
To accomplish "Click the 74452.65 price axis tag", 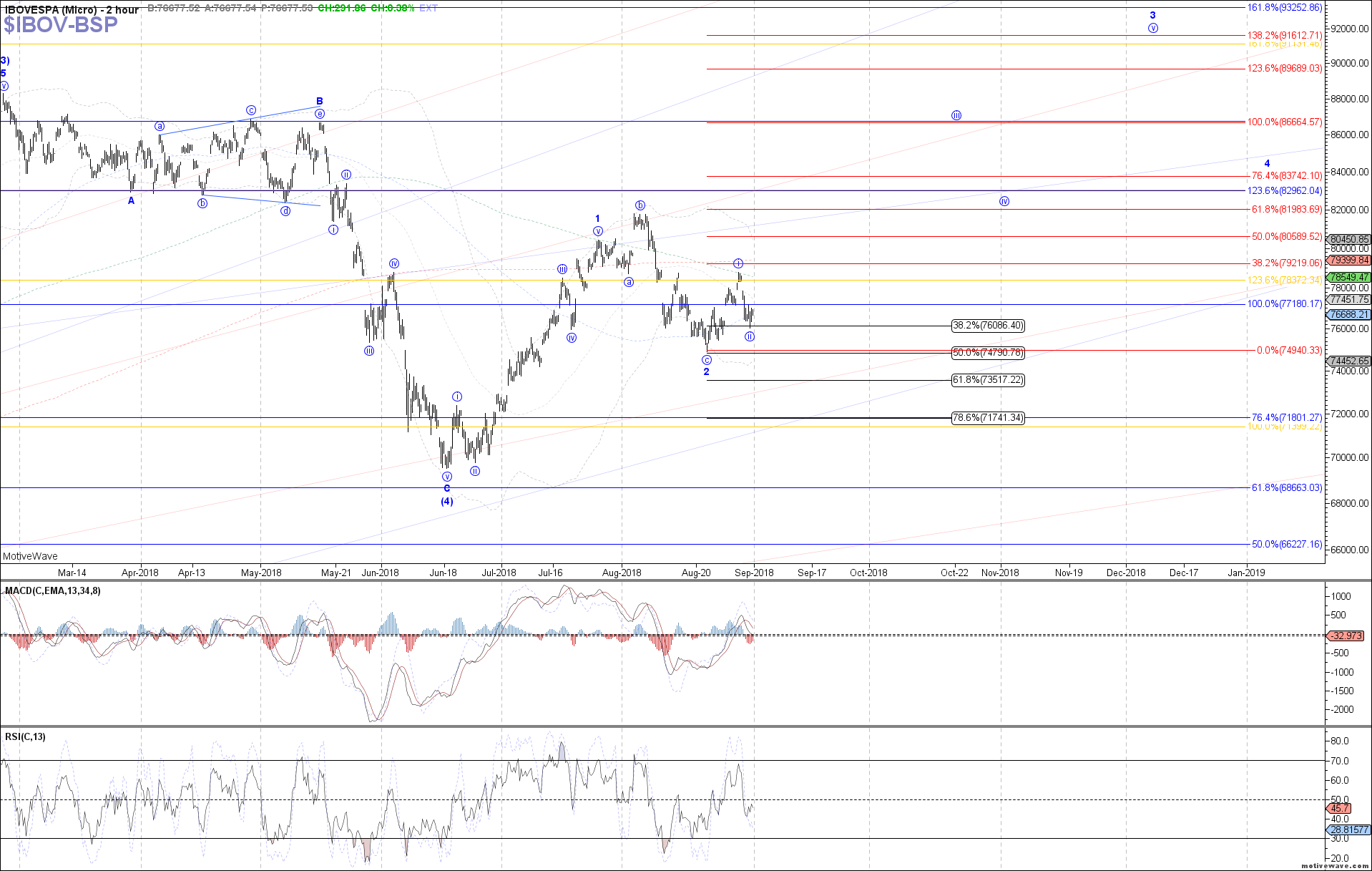I will (x=1349, y=361).
